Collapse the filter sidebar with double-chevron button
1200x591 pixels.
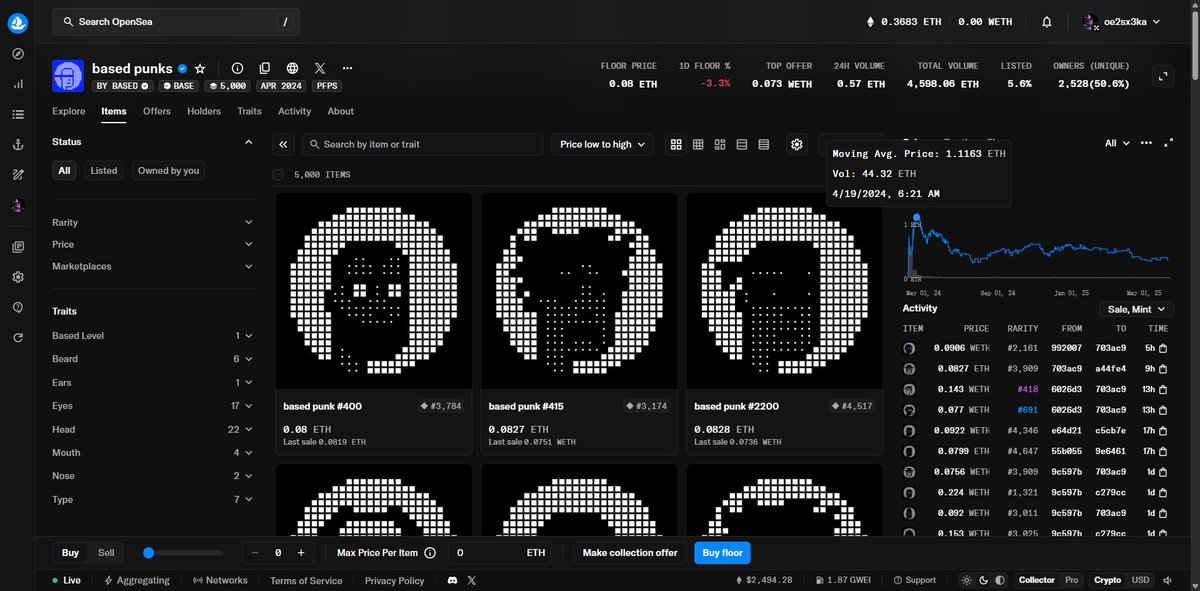(284, 145)
